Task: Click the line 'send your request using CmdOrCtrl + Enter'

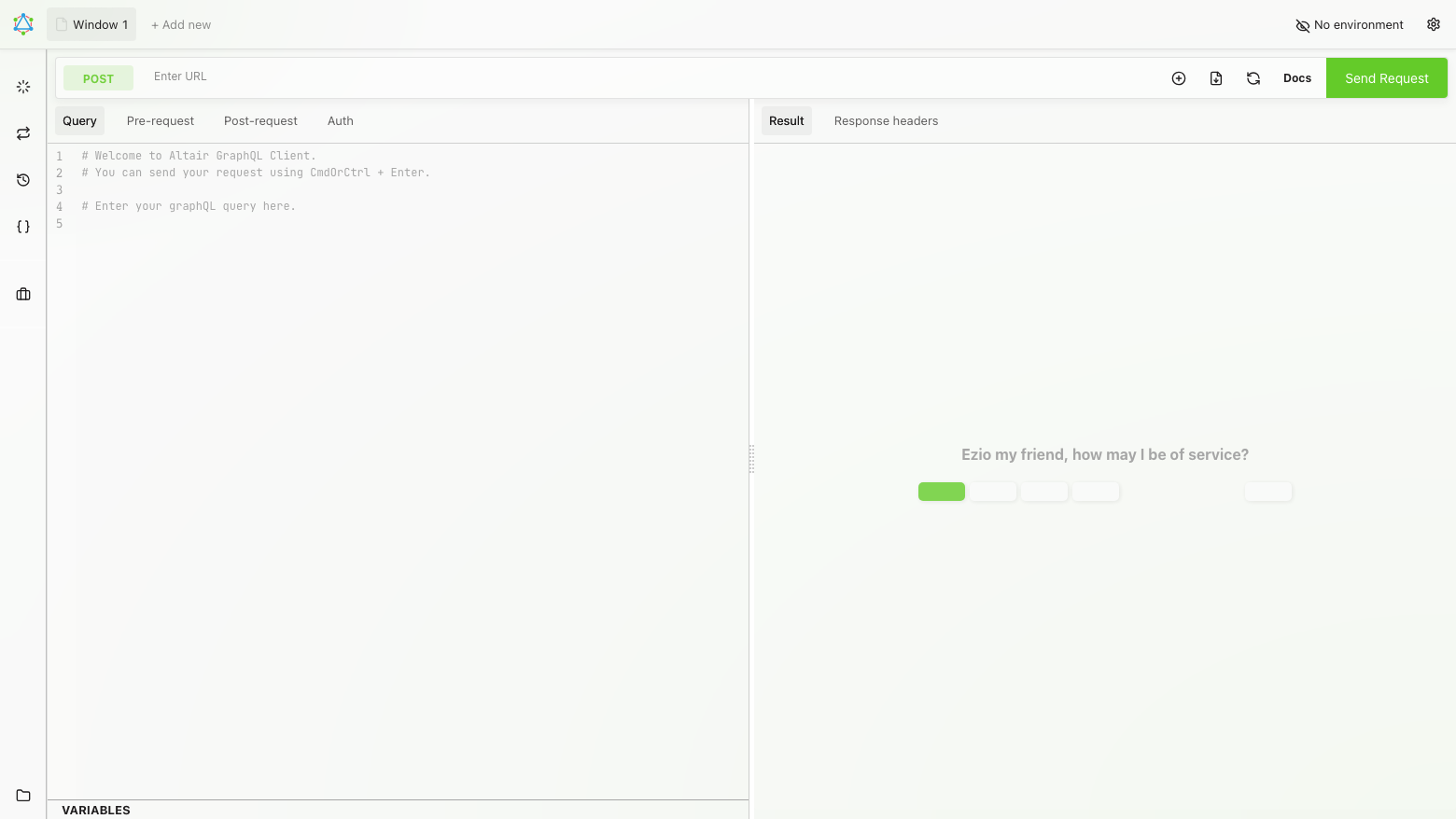Action: 256,173
